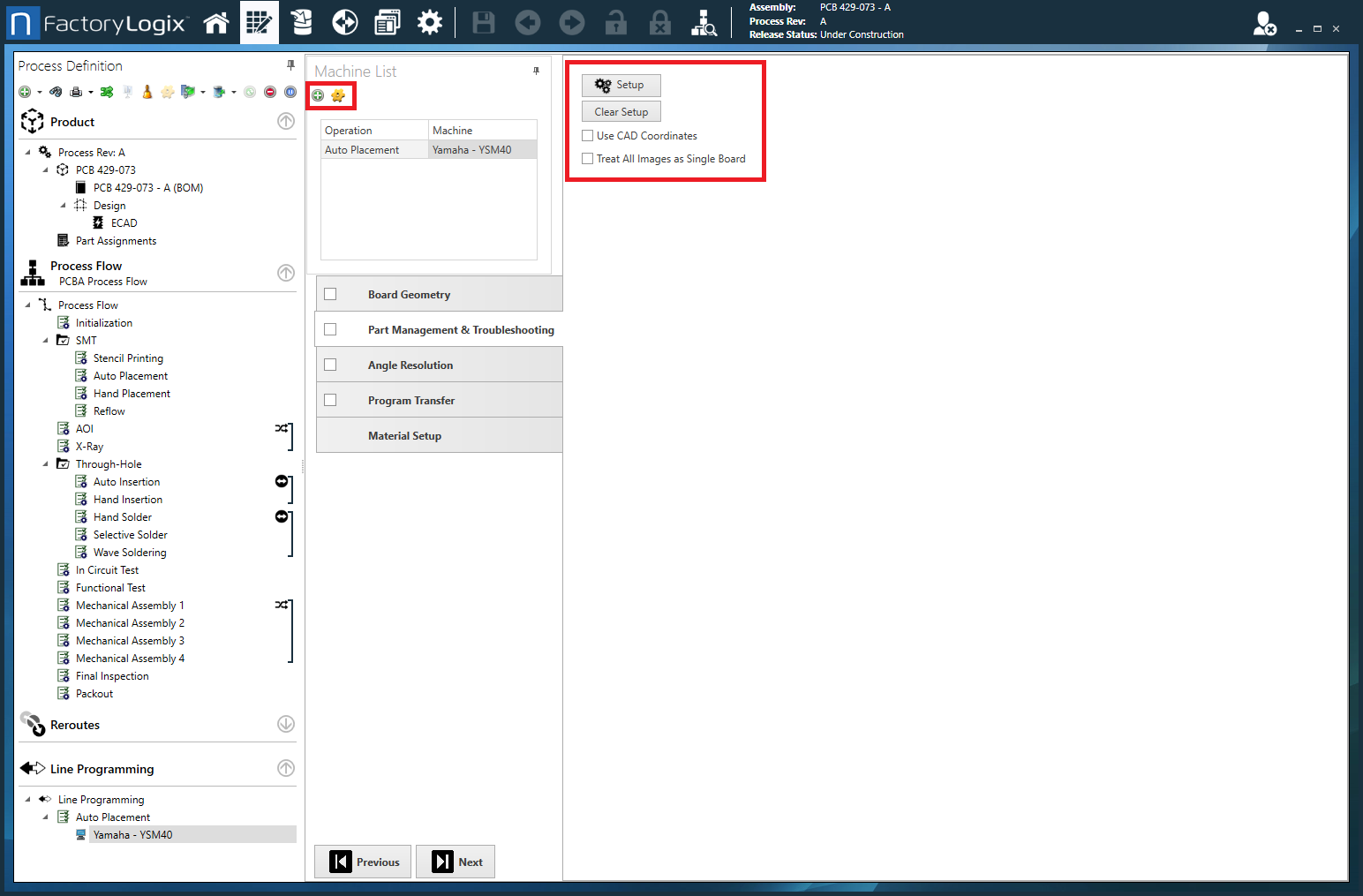Click the navigate forward arrow icon
The height and width of the screenshot is (896, 1363).
[571, 22]
